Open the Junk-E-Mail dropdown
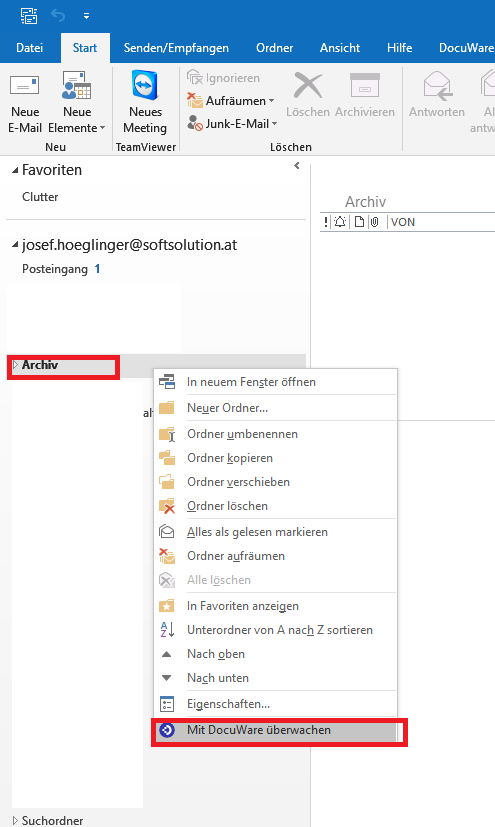This screenshot has height=827, width=495. (232, 123)
